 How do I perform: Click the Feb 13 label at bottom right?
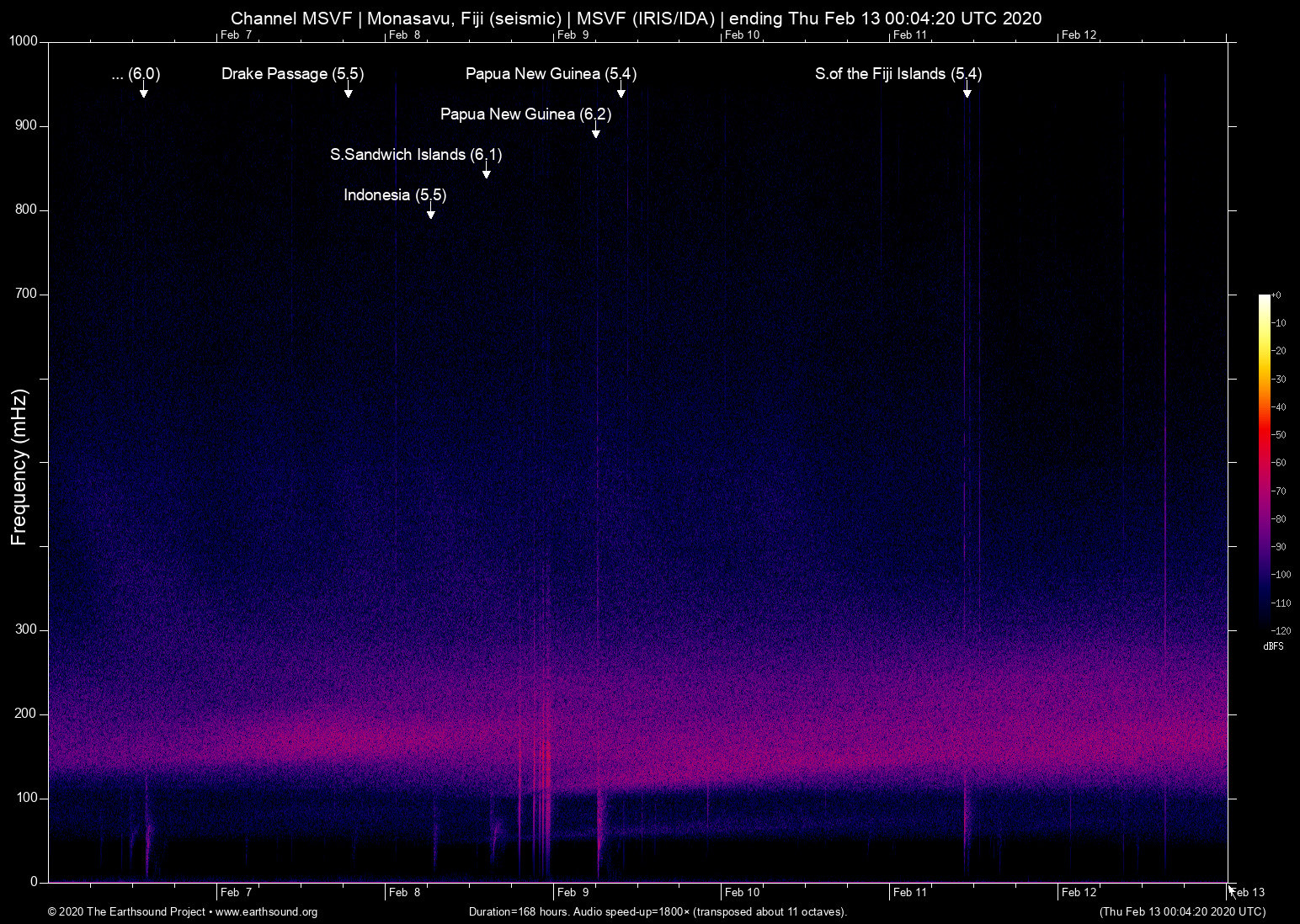(1247, 892)
